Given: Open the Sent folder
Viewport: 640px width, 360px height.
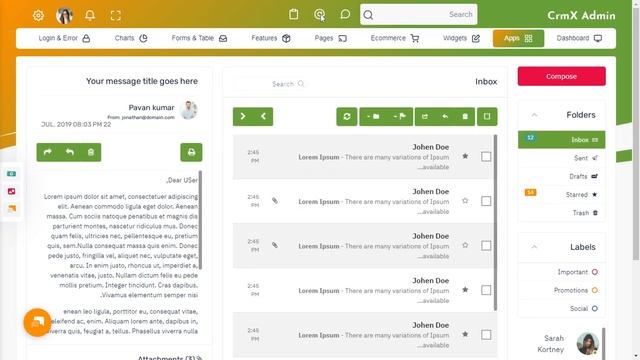Looking at the screenshot, I should 562,158.
